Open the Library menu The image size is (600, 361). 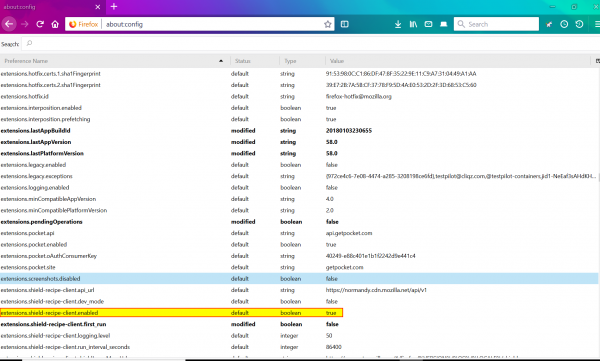tap(413, 24)
